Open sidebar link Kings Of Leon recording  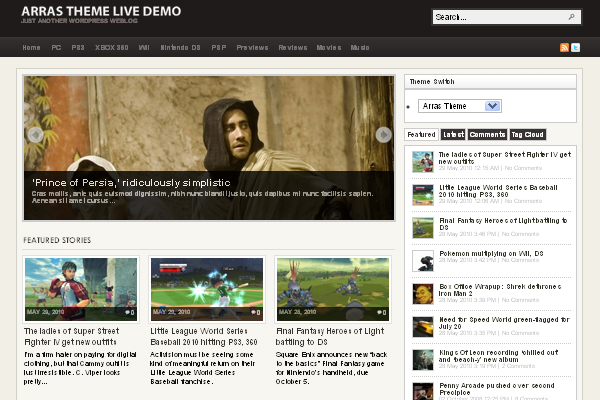coord(498,356)
